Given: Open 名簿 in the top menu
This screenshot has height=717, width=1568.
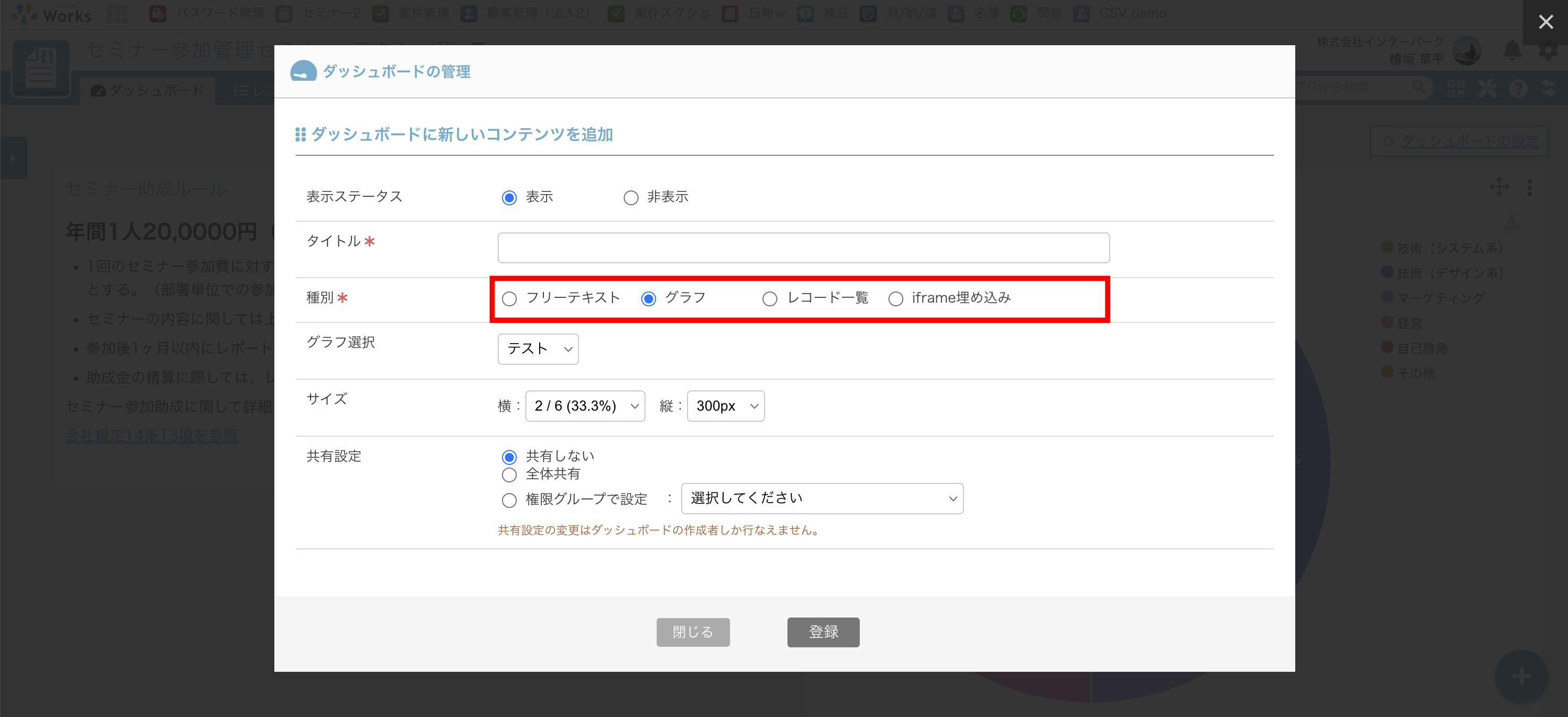Looking at the screenshot, I should coord(974,13).
